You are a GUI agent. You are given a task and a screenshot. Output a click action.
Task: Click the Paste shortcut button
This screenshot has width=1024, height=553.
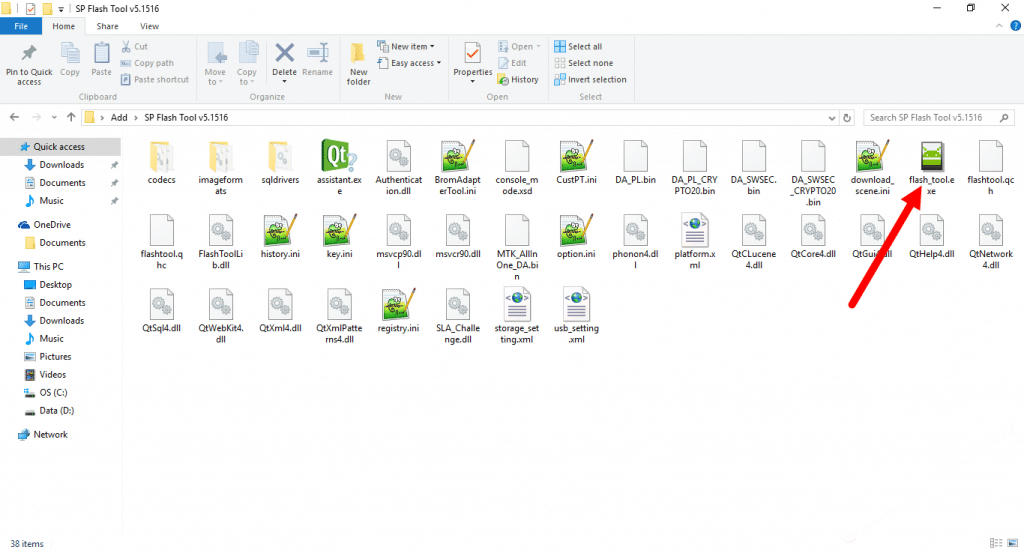[155, 79]
